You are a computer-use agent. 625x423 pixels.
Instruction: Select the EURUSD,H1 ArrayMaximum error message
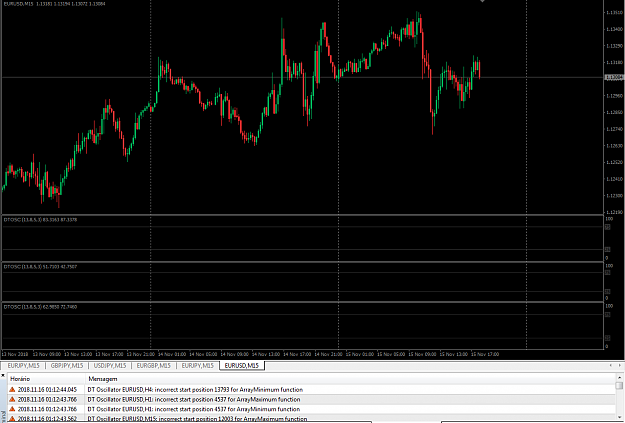194,399
